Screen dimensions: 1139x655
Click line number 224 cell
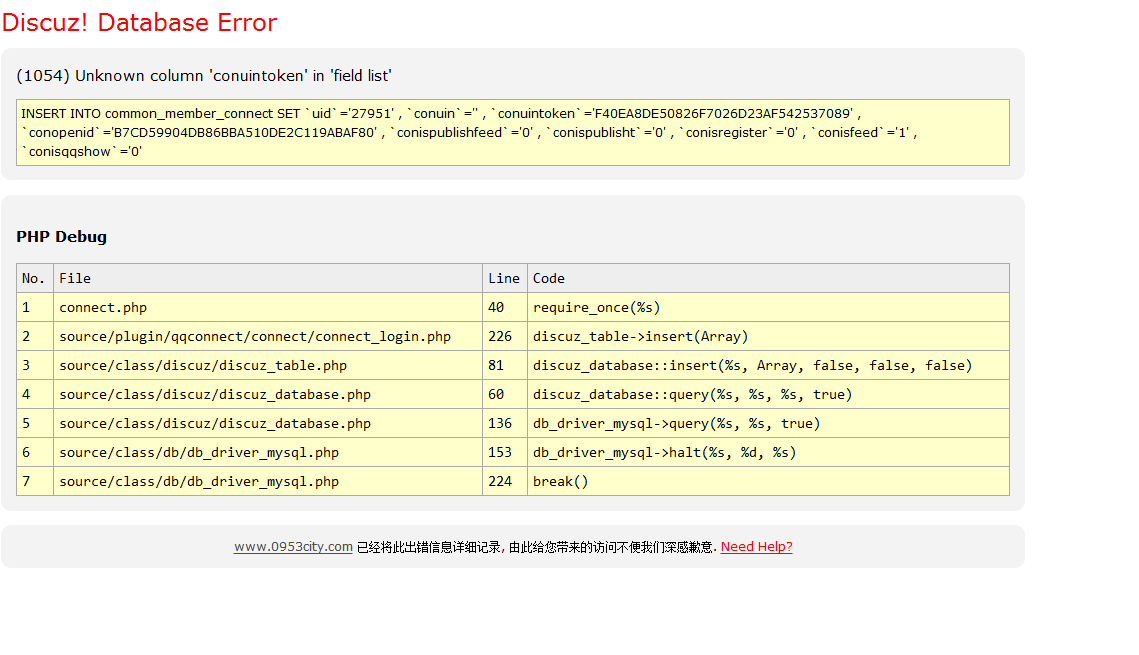tap(505, 481)
